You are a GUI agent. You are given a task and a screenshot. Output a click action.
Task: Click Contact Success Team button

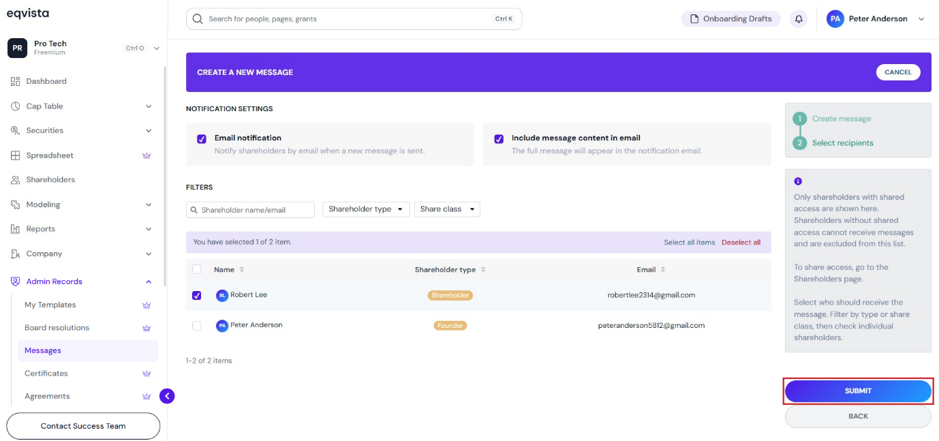pos(83,426)
